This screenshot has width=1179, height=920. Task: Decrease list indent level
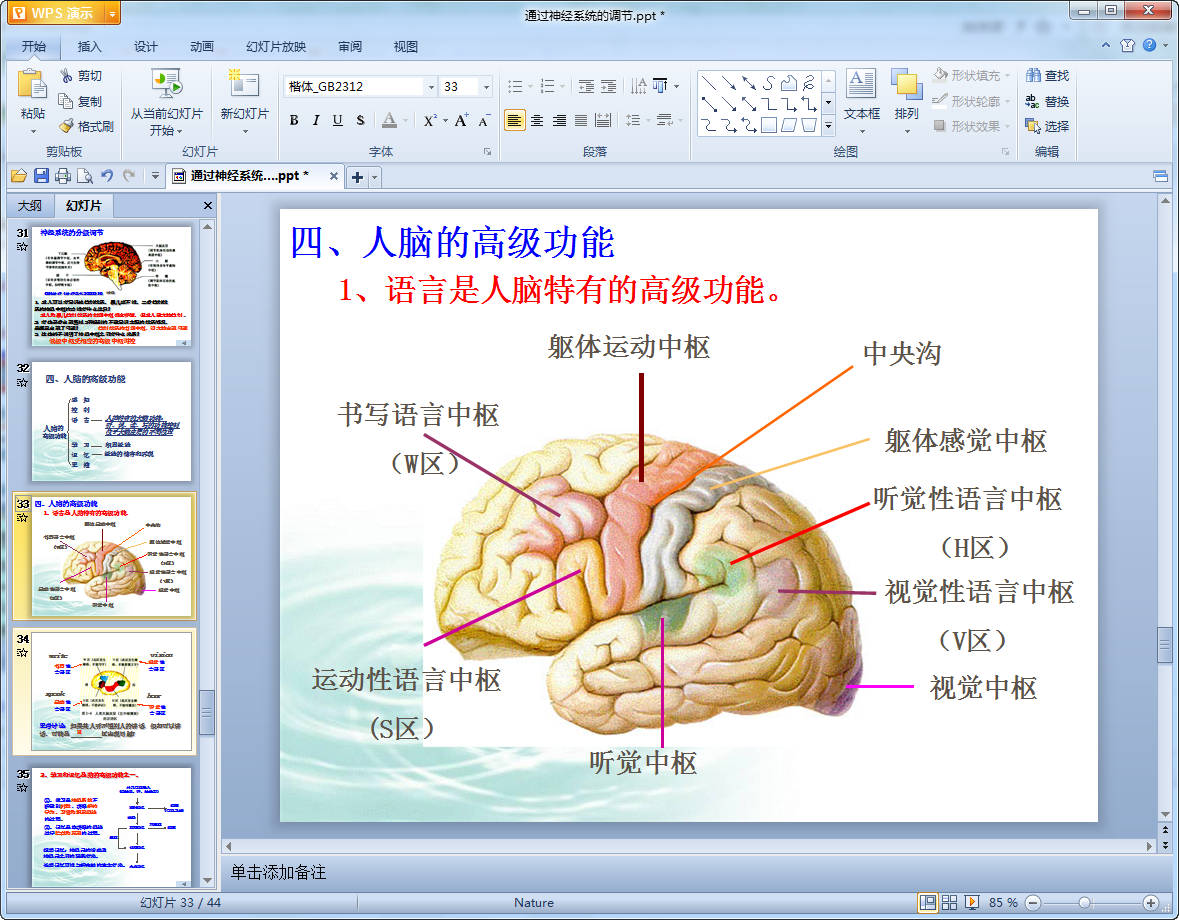pos(586,86)
